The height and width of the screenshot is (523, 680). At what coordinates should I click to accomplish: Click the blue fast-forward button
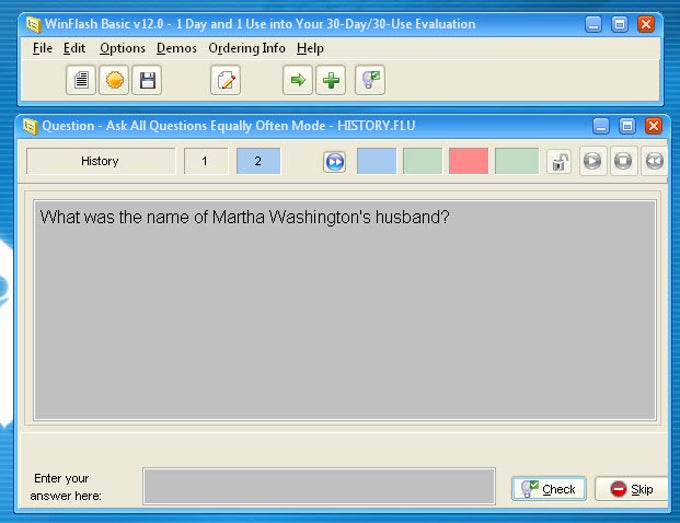click(x=334, y=162)
